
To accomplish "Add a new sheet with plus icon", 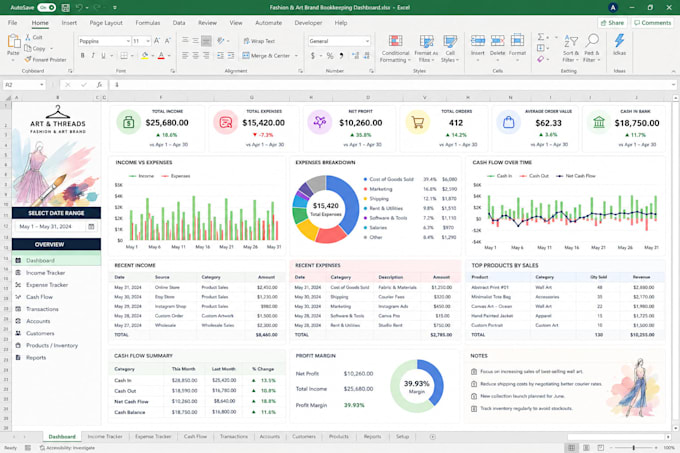I will click(x=432, y=437).
